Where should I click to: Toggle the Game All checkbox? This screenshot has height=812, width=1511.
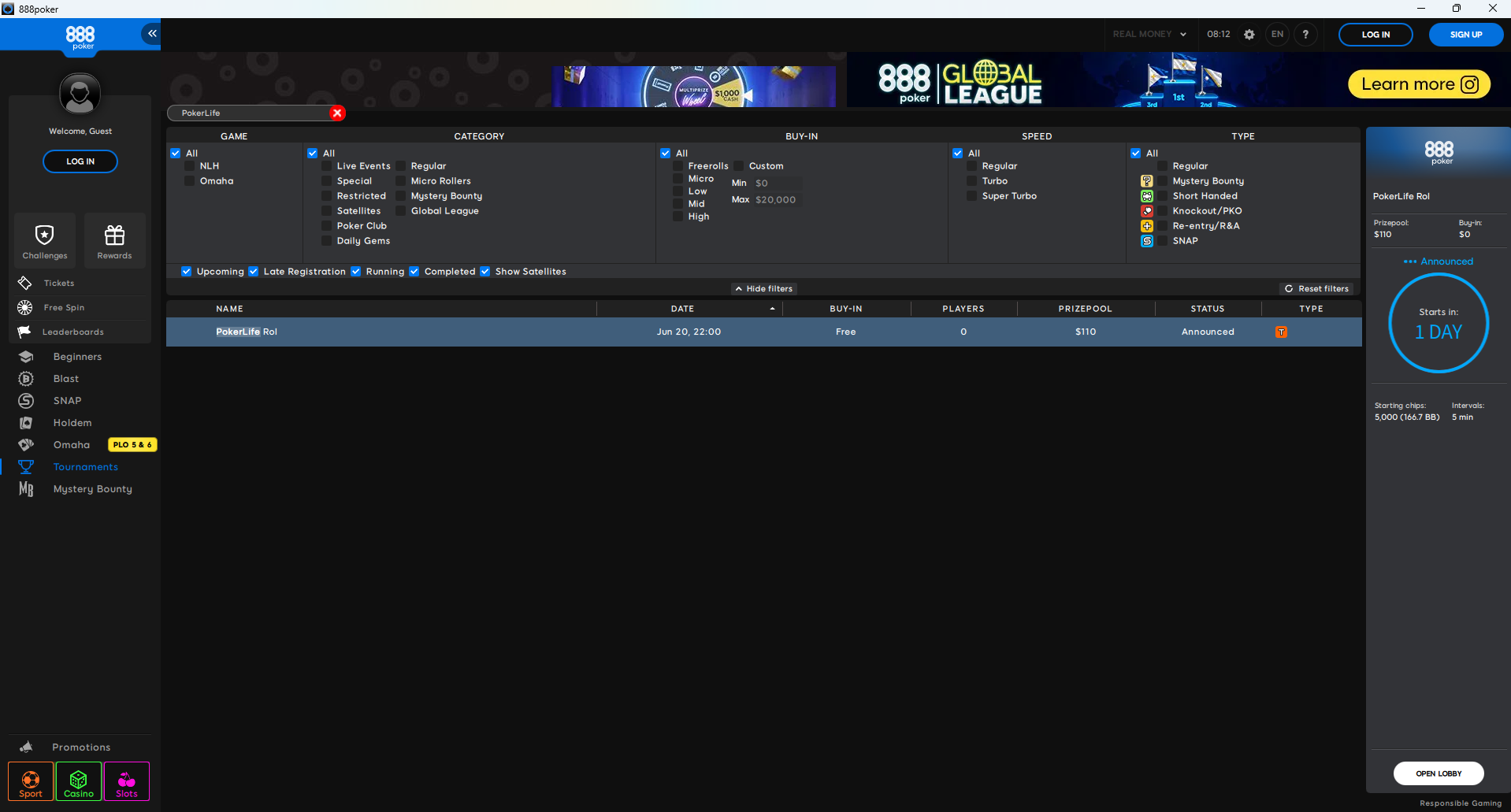pos(176,154)
